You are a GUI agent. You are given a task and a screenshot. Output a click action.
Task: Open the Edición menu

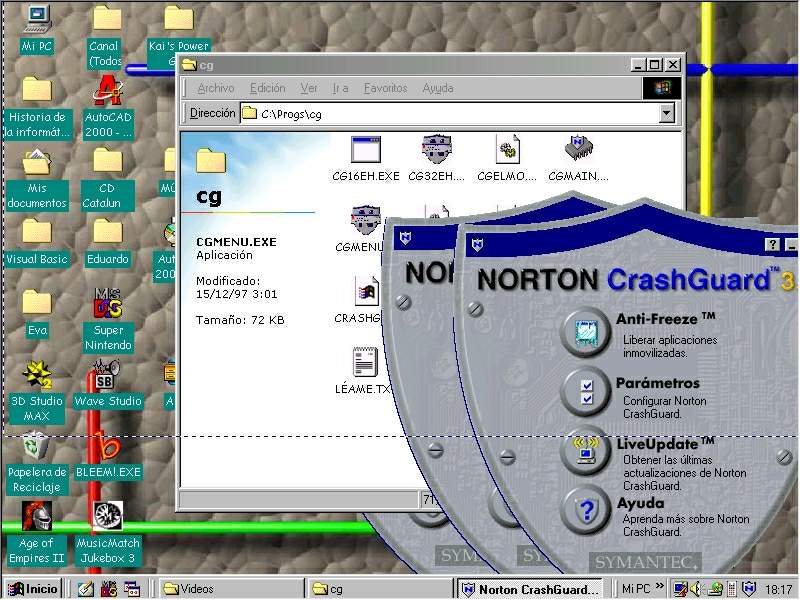click(x=267, y=88)
